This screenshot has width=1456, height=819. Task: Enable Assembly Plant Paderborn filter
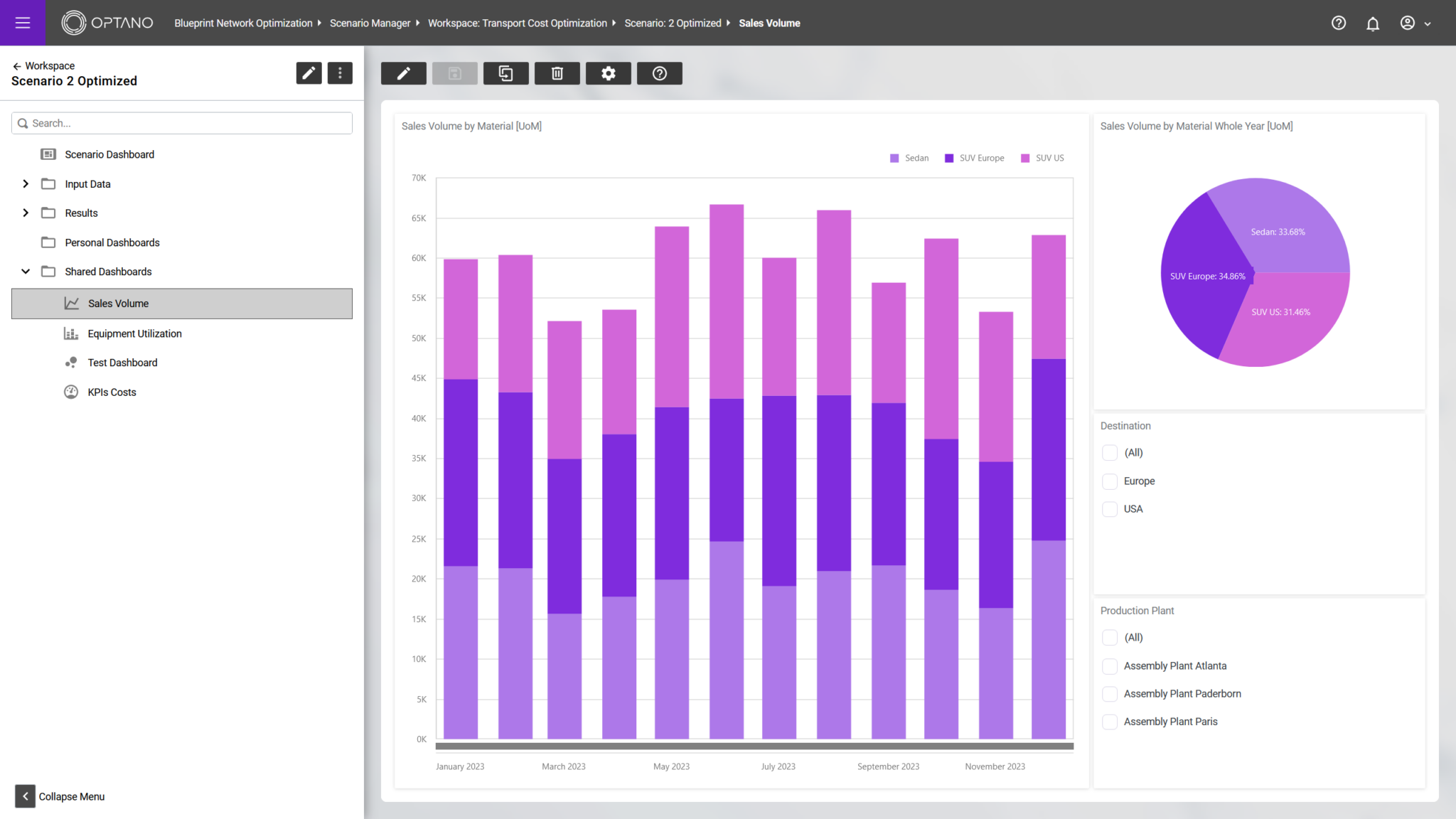[1109, 694]
